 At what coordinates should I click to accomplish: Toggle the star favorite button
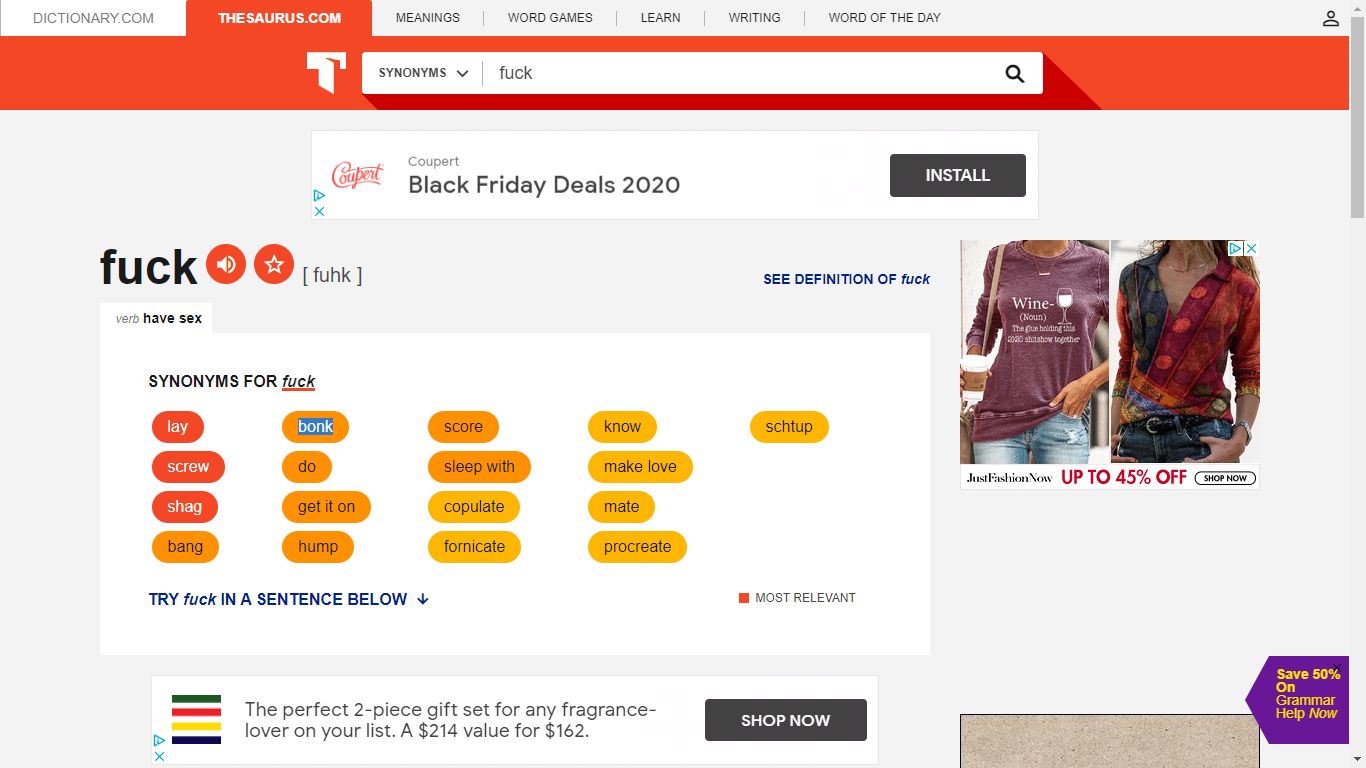pyautogui.click(x=274, y=265)
